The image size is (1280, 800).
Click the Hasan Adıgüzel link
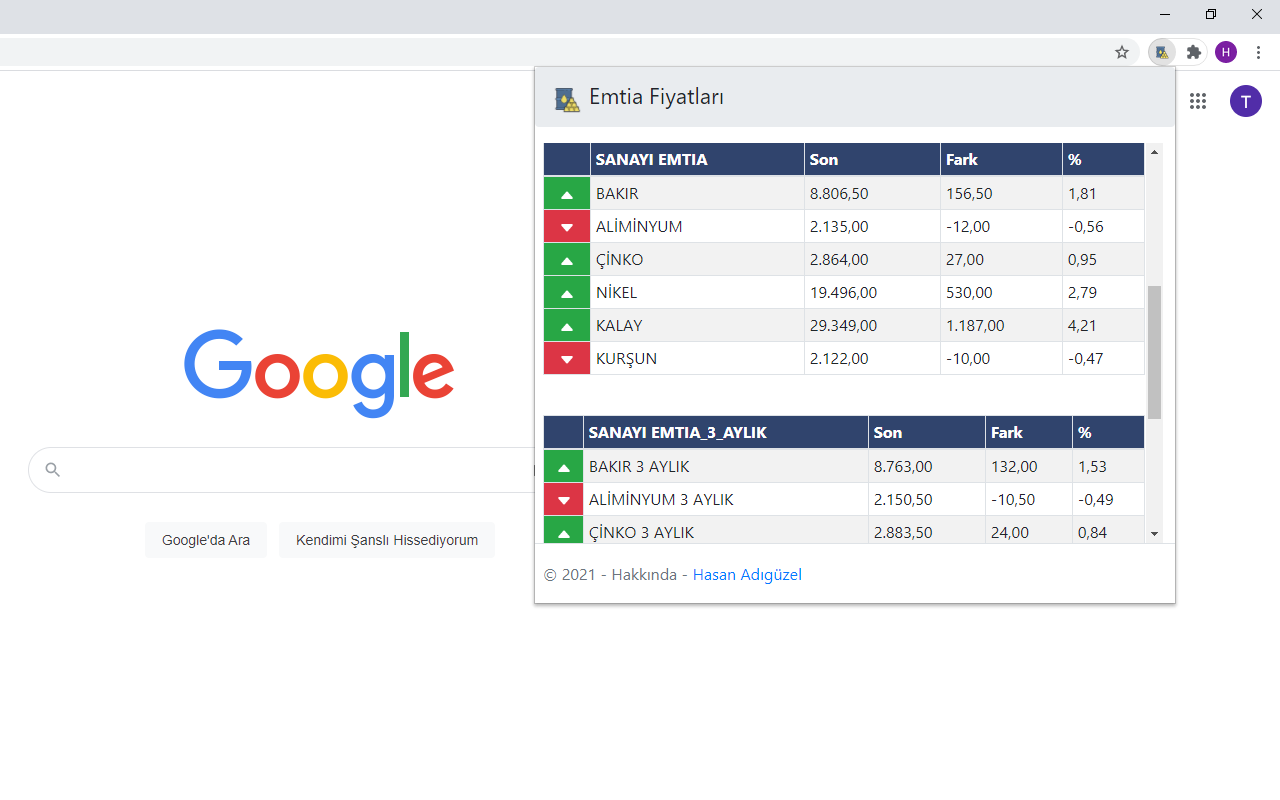tap(747, 574)
